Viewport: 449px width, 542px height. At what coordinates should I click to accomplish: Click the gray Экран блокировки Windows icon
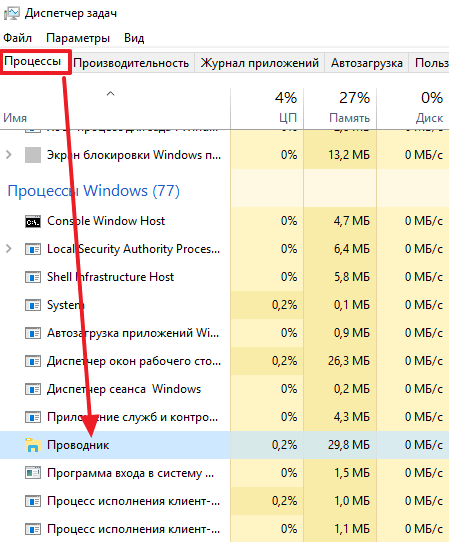pos(33,155)
